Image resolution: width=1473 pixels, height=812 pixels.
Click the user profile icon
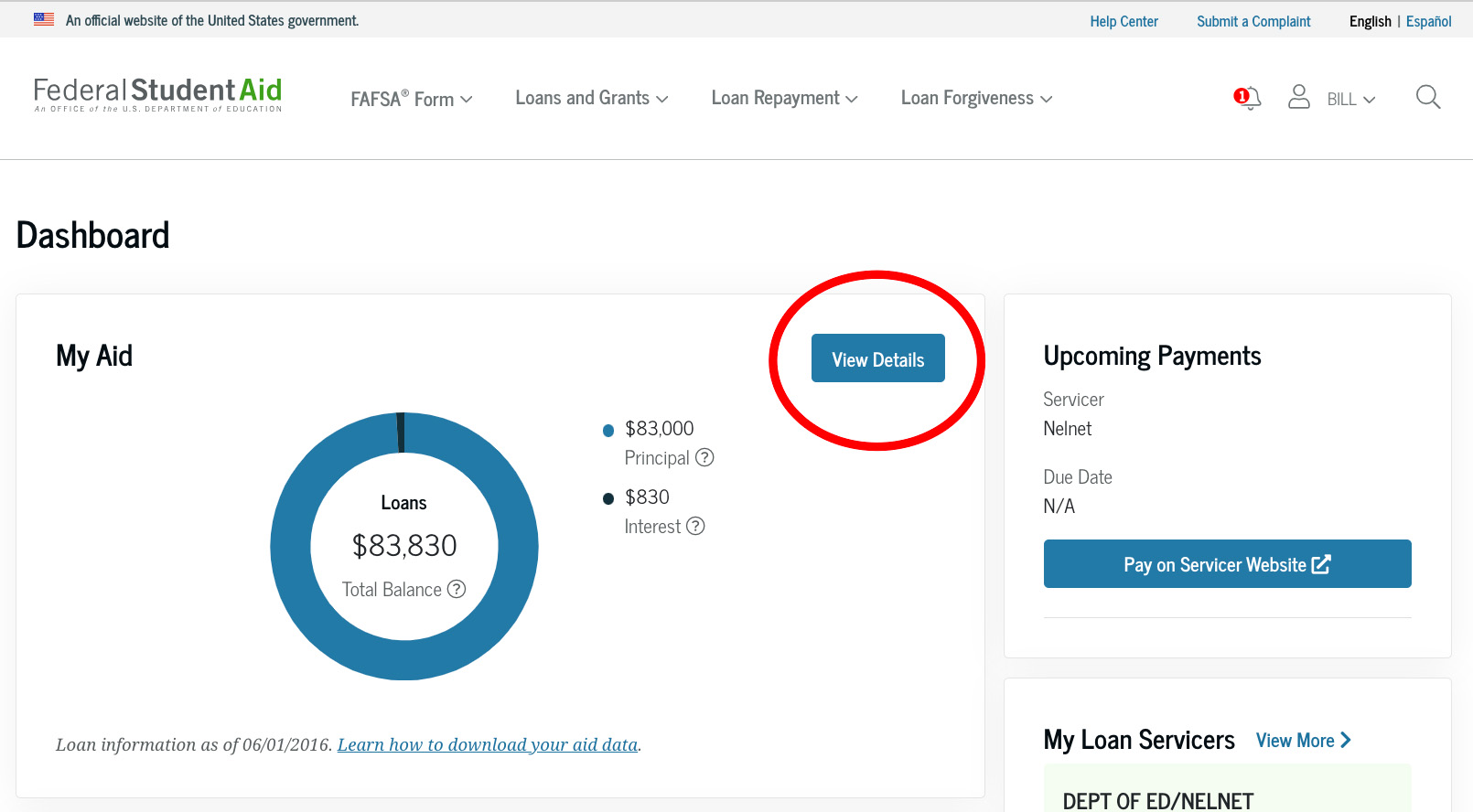(x=1298, y=97)
